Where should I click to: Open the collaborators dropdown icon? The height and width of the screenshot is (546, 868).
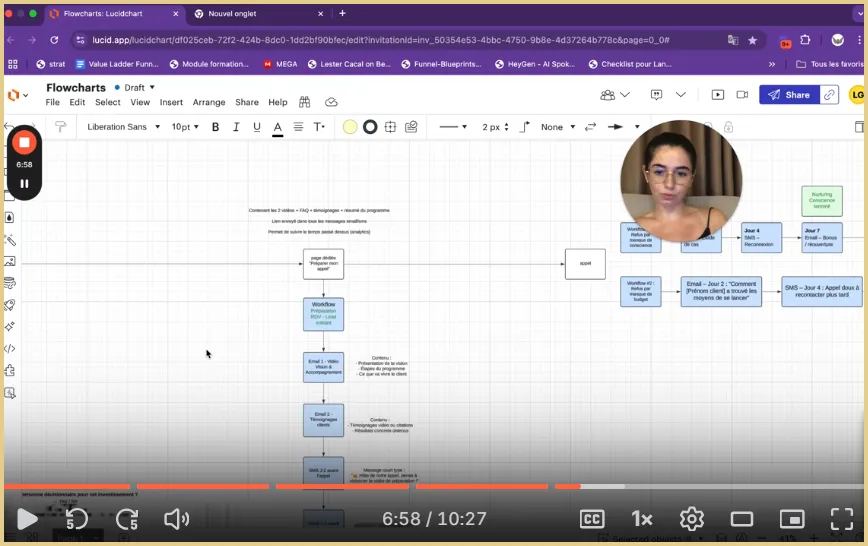pyautogui.click(x=615, y=95)
